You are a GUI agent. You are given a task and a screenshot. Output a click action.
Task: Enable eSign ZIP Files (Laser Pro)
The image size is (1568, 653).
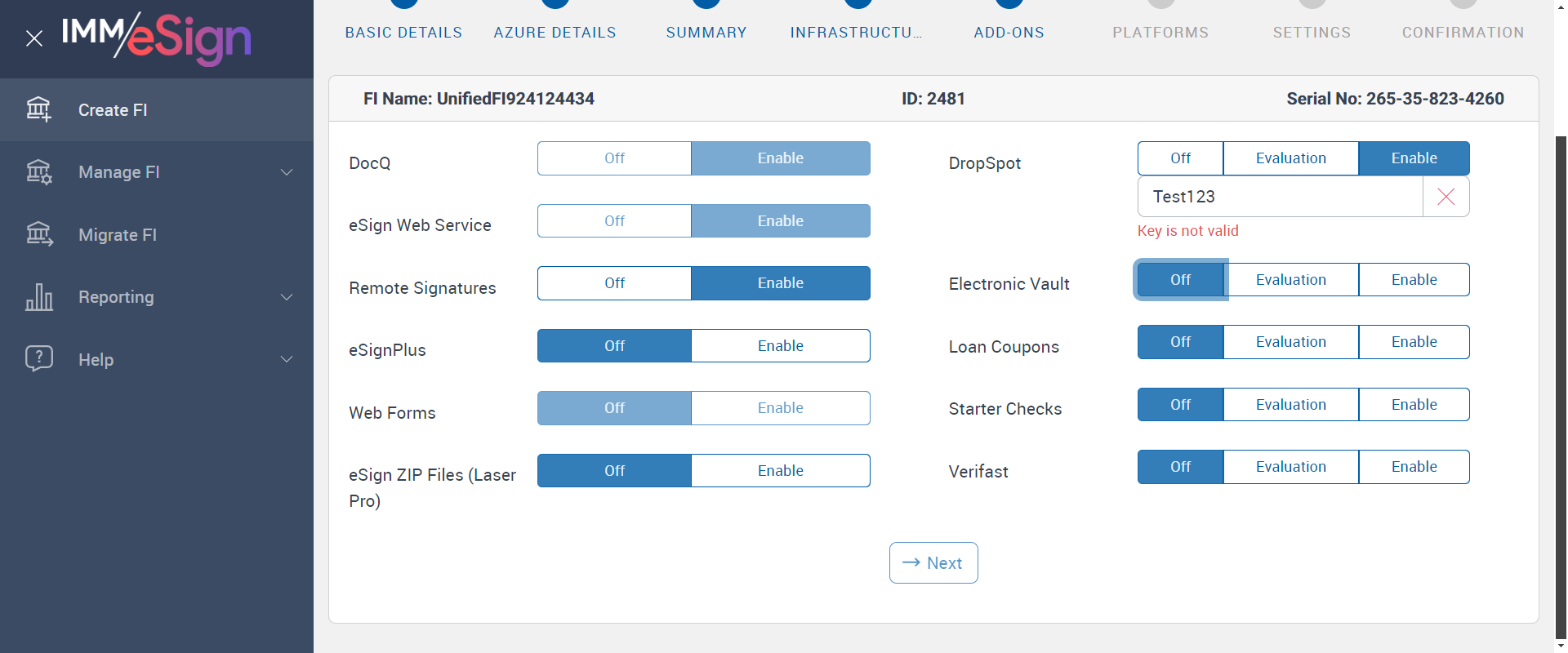(781, 471)
